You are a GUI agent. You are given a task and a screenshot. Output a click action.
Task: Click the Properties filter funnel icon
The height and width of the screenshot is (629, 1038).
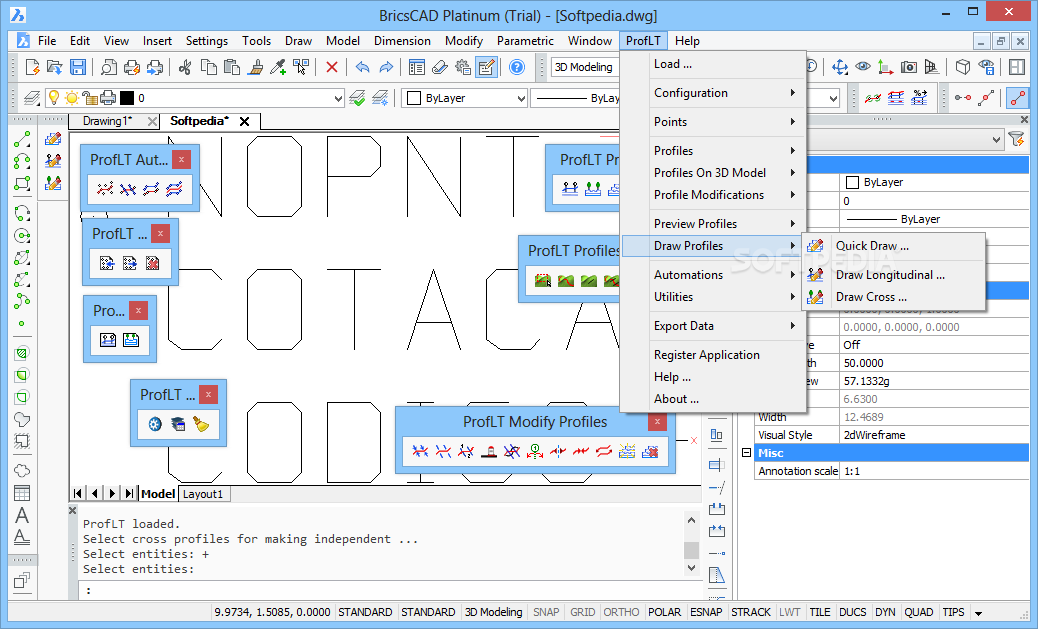1015,139
